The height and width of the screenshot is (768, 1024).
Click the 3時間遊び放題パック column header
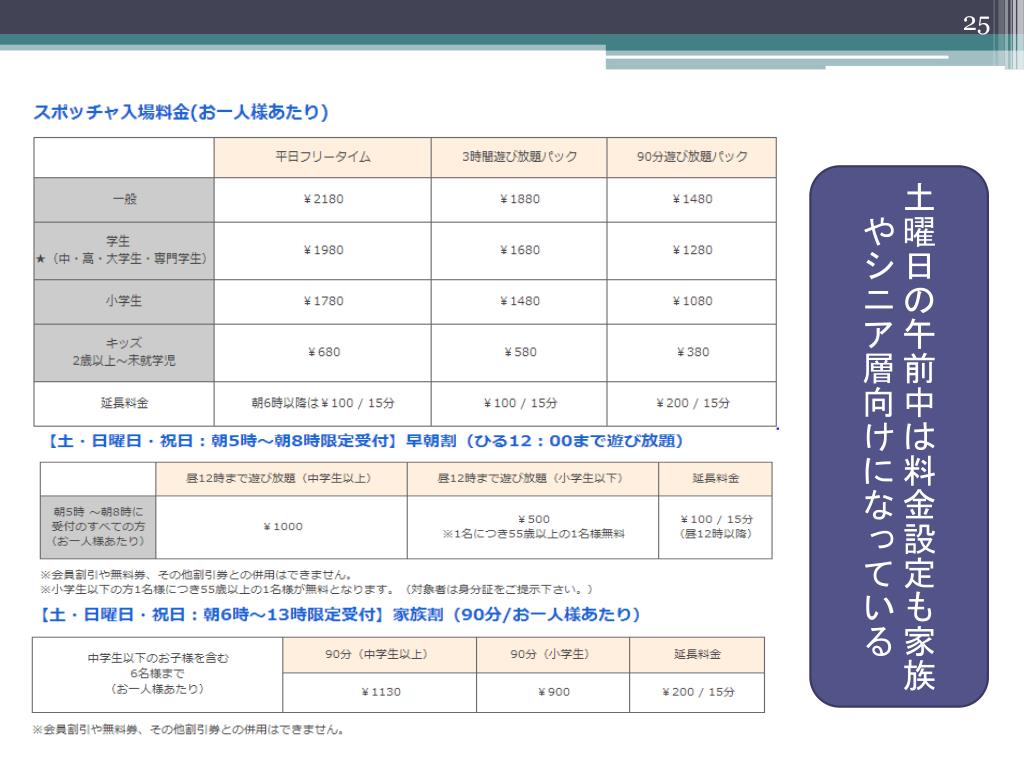click(x=519, y=157)
